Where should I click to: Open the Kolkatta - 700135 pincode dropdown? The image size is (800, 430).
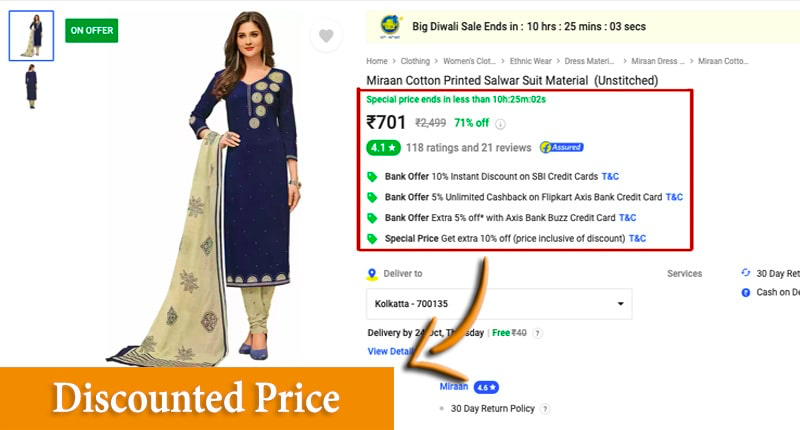point(499,304)
